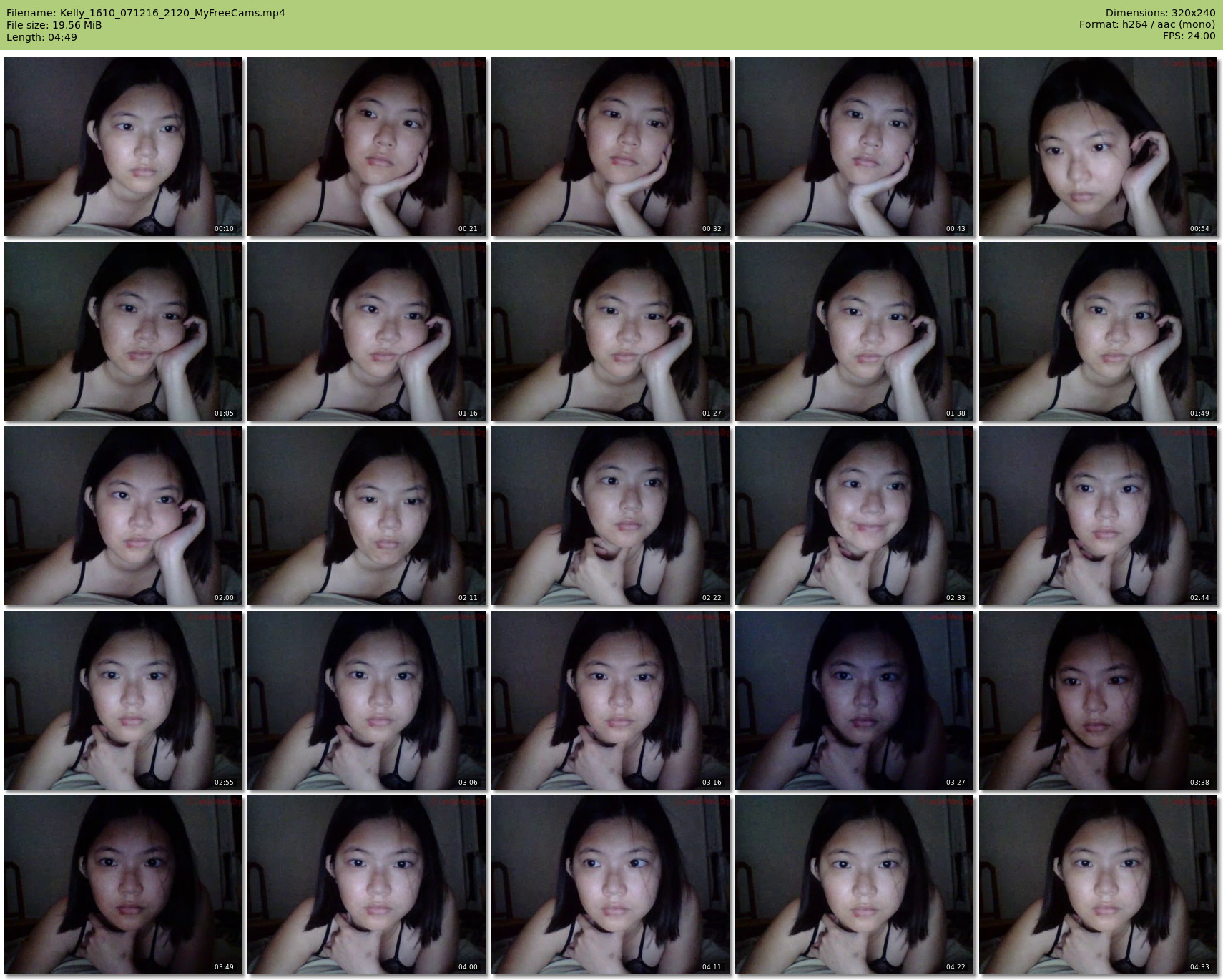Viewport: 1223px width, 980px height.
Task: Select the "Dimensions: 320x240" text
Action: [1160, 13]
